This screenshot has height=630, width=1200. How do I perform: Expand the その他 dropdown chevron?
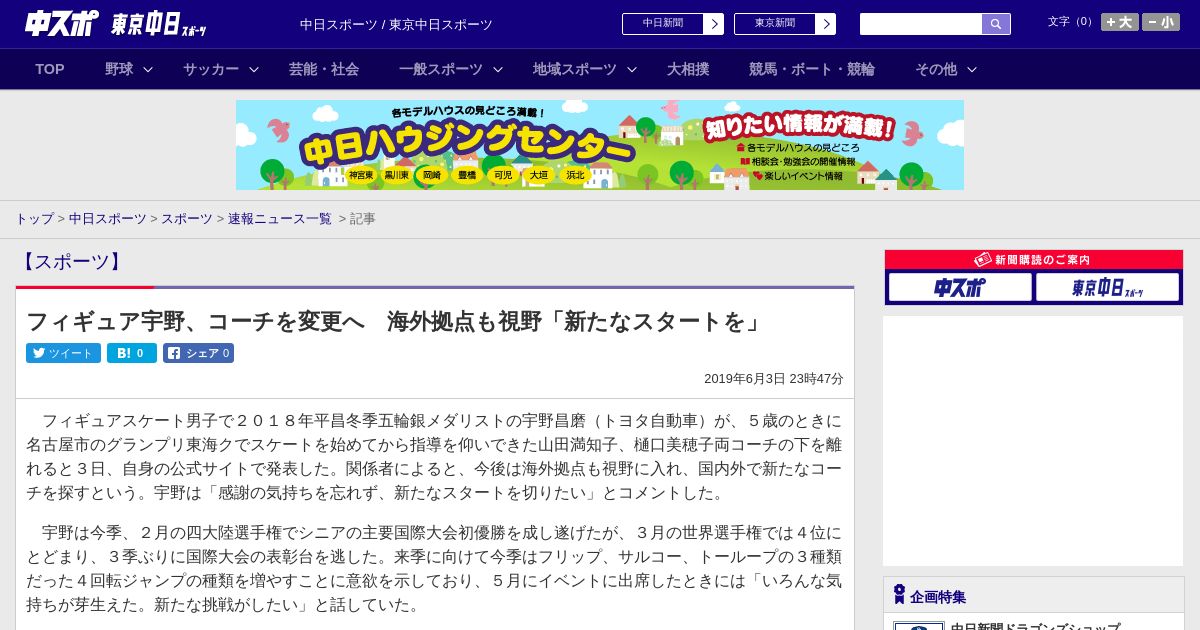pyautogui.click(x=972, y=69)
